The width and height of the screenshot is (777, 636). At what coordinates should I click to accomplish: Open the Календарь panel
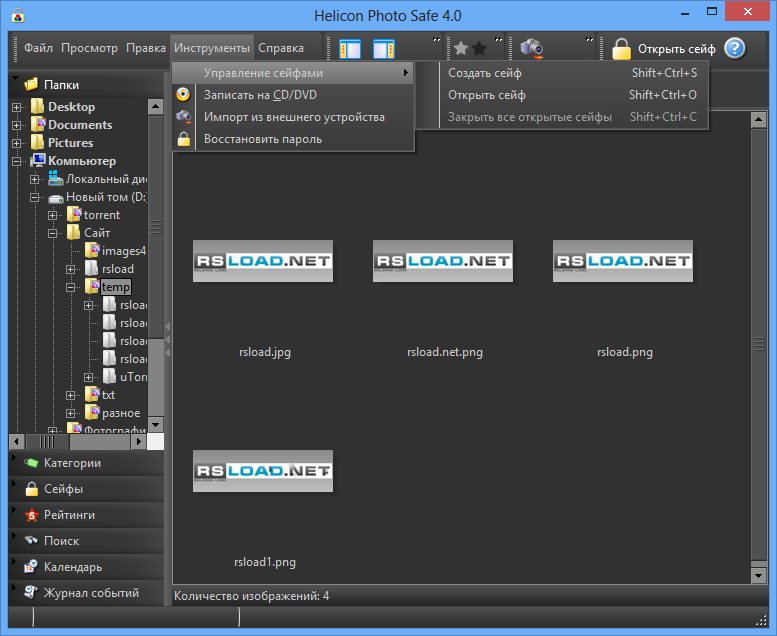coord(86,567)
